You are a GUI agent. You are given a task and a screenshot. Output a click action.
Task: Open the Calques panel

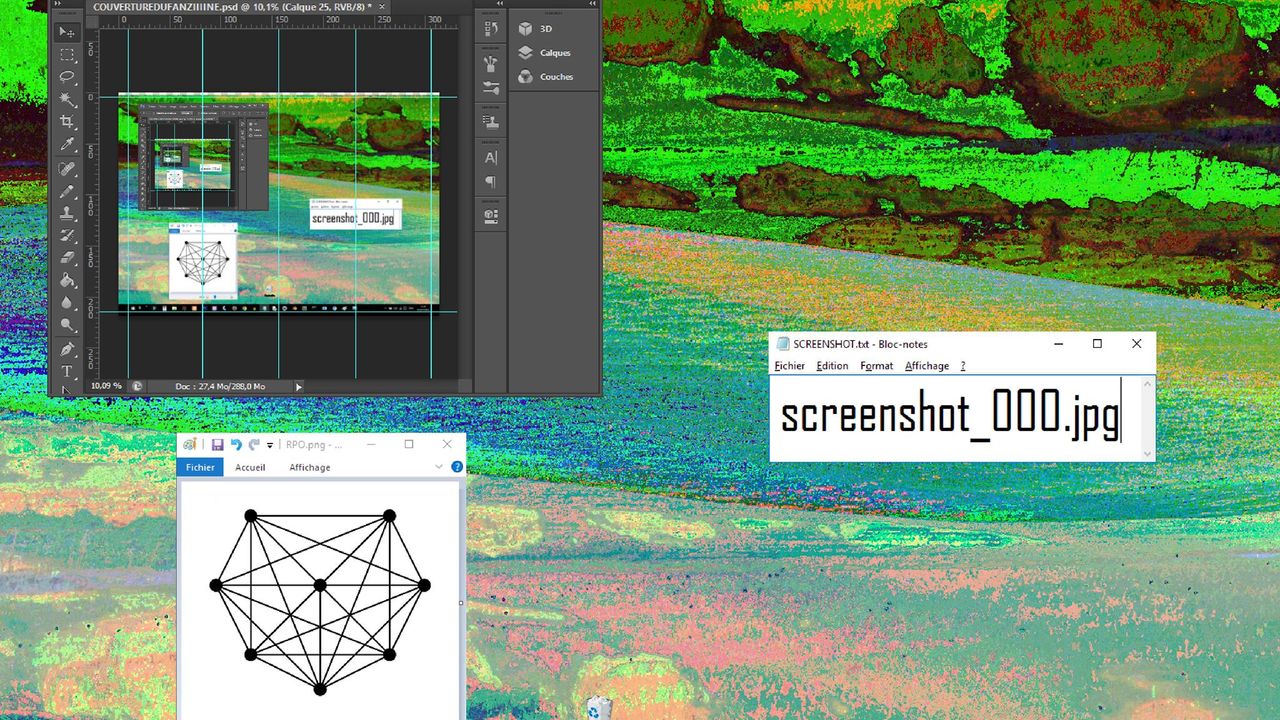click(x=554, y=53)
